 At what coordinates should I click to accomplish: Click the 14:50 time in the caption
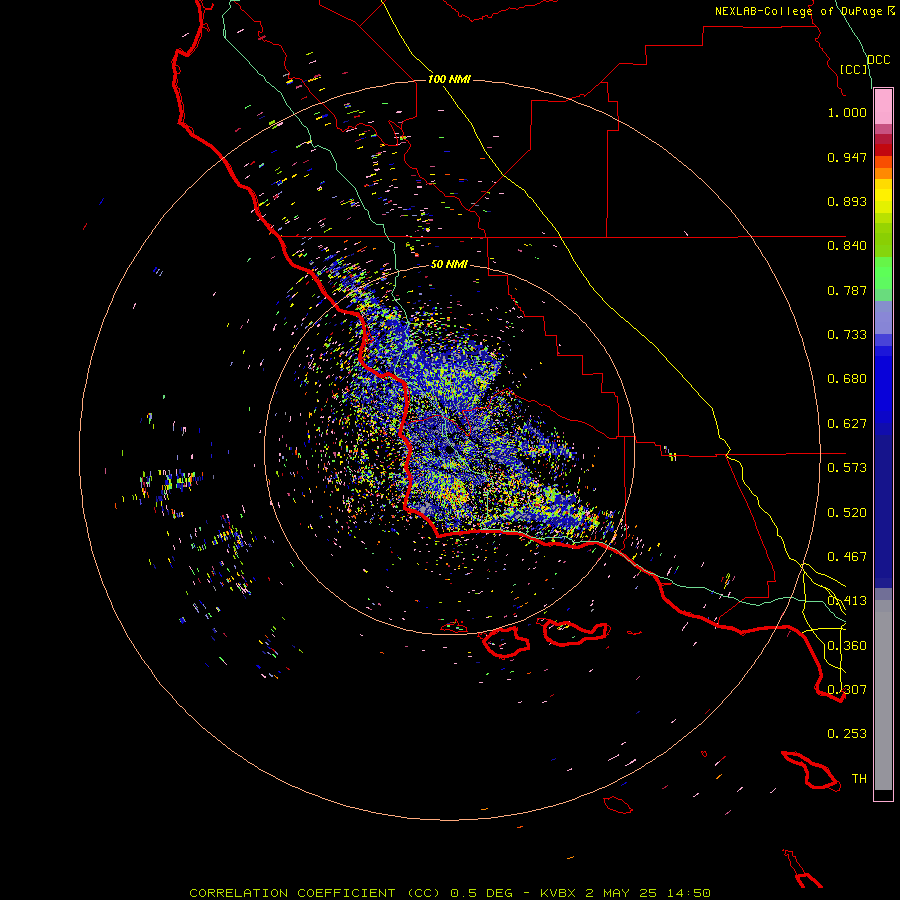coord(689,893)
